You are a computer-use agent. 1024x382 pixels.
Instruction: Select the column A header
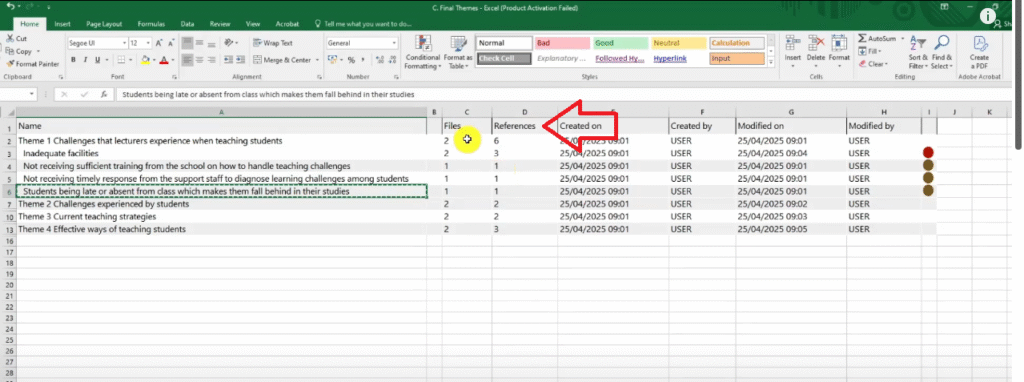click(221, 112)
